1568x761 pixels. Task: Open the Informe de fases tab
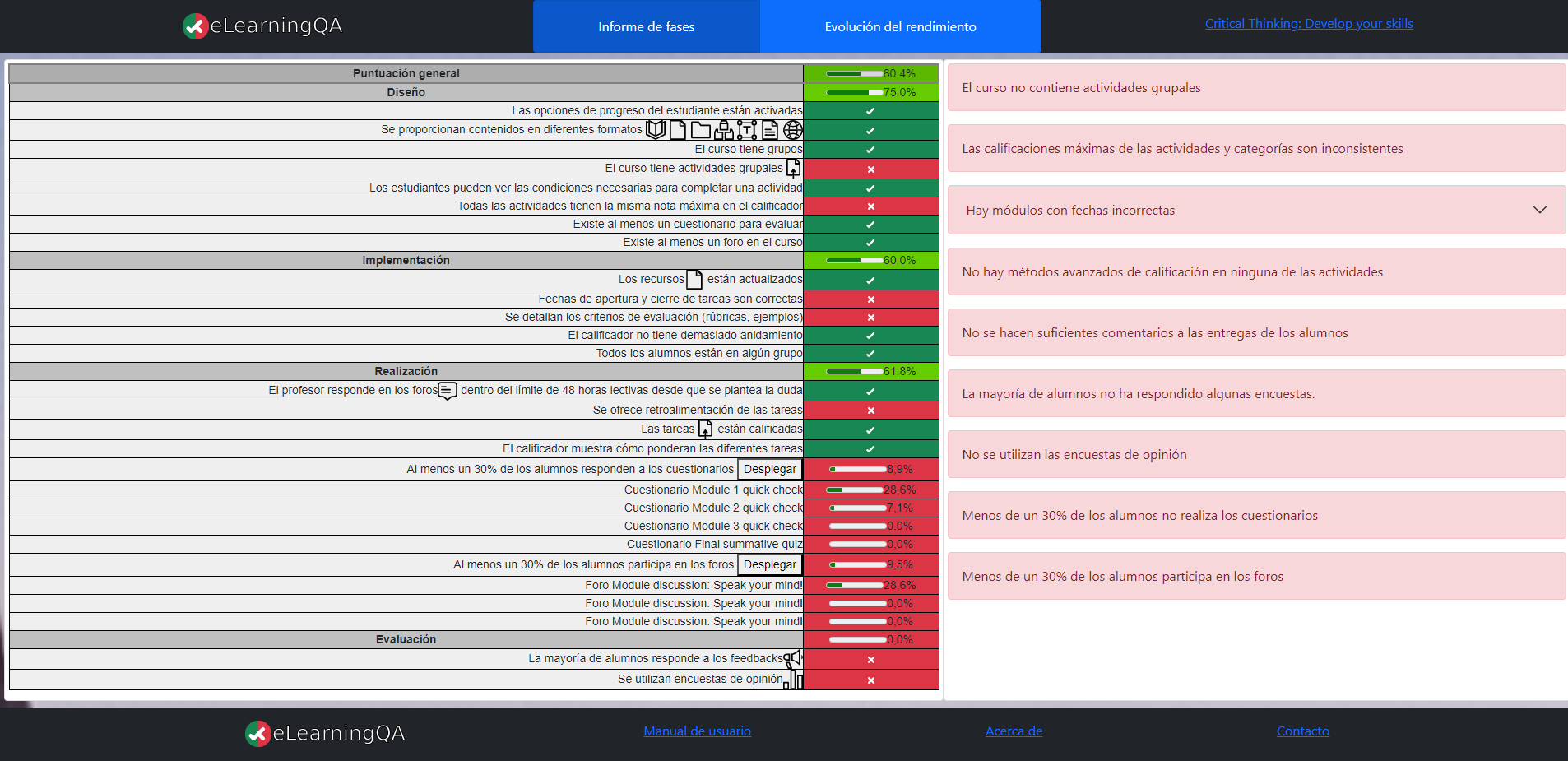[x=647, y=26]
